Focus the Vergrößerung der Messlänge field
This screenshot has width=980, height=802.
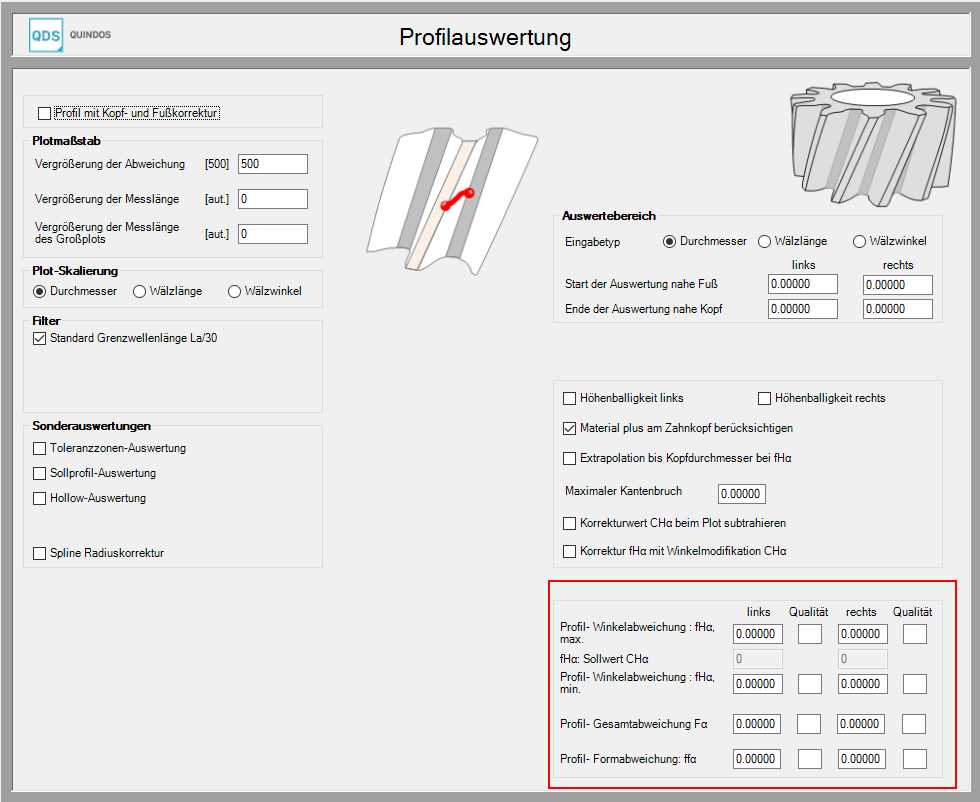273,199
